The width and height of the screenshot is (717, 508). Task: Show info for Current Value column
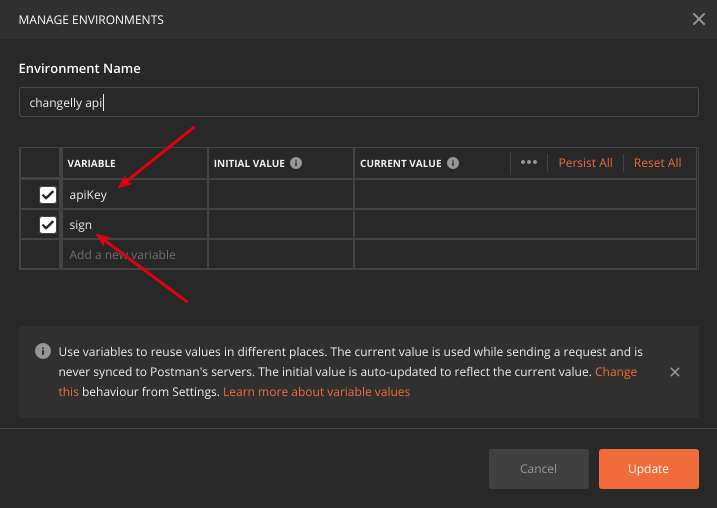(x=453, y=163)
